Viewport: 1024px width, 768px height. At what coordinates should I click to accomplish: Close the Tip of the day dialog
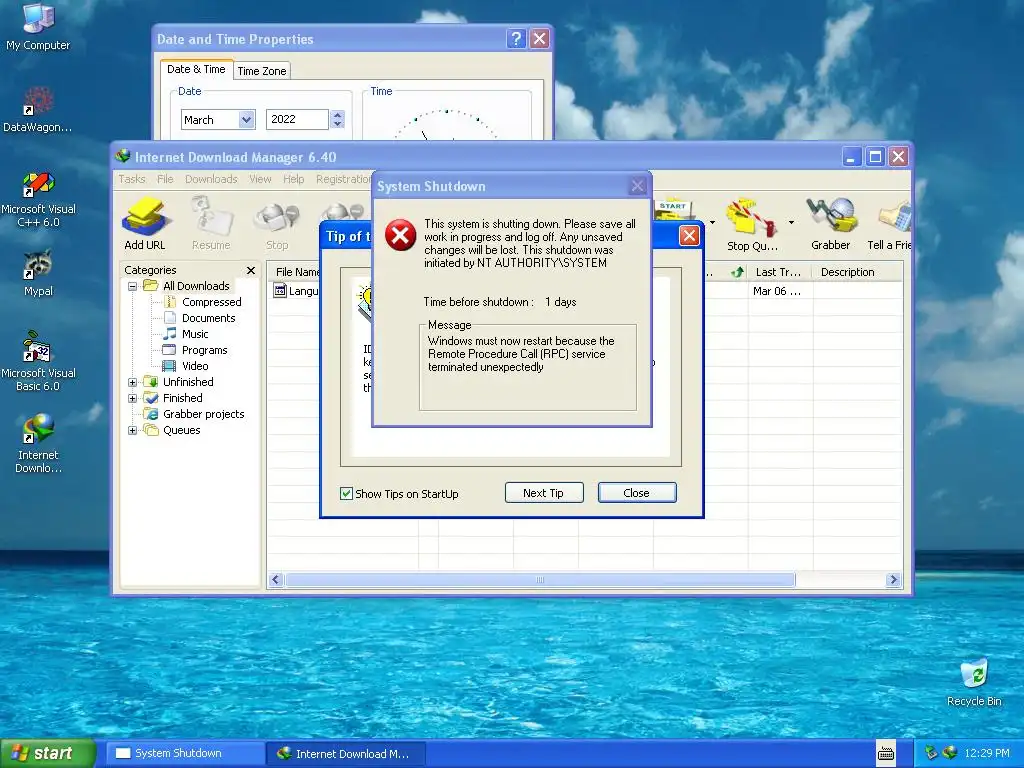689,236
